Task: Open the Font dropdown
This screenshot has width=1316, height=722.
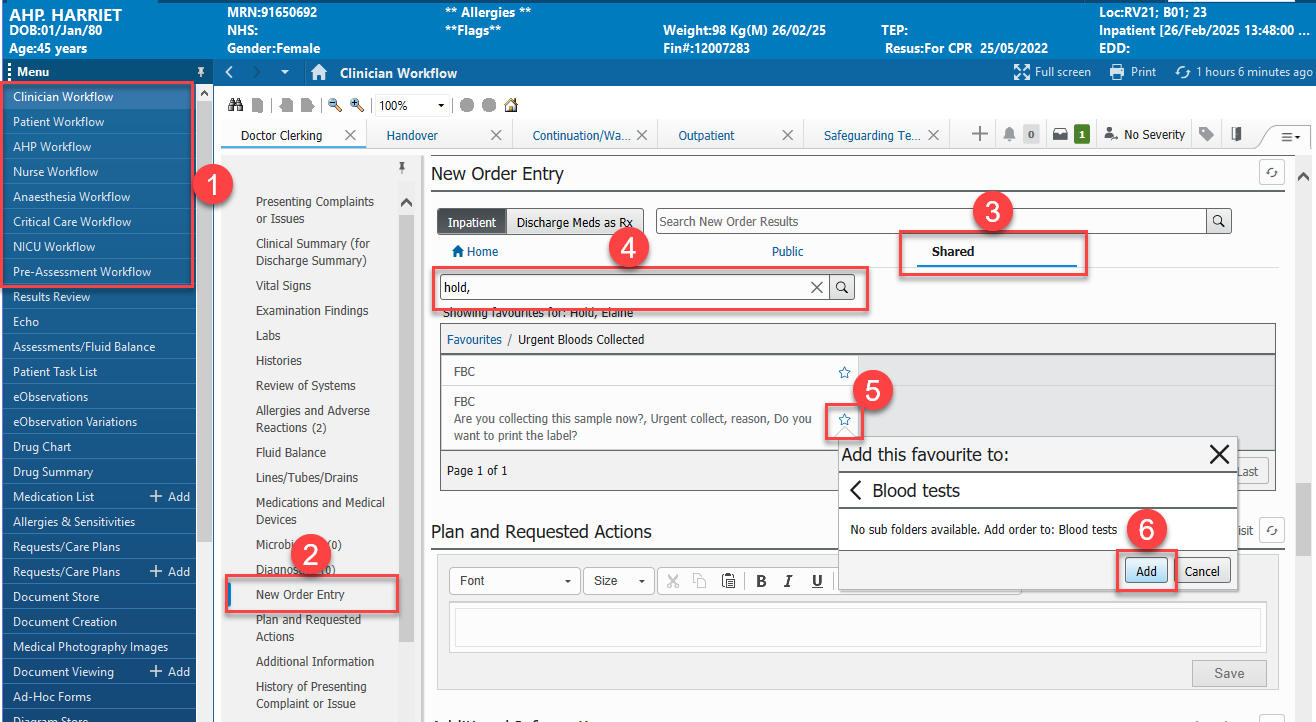Action: click(515, 581)
